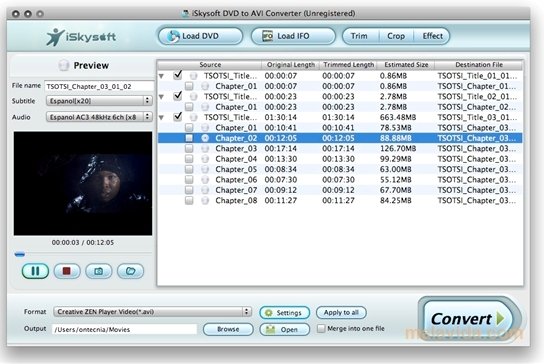544x364 pixels.
Task: Click the Settings gear icon
Action: pos(269,313)
